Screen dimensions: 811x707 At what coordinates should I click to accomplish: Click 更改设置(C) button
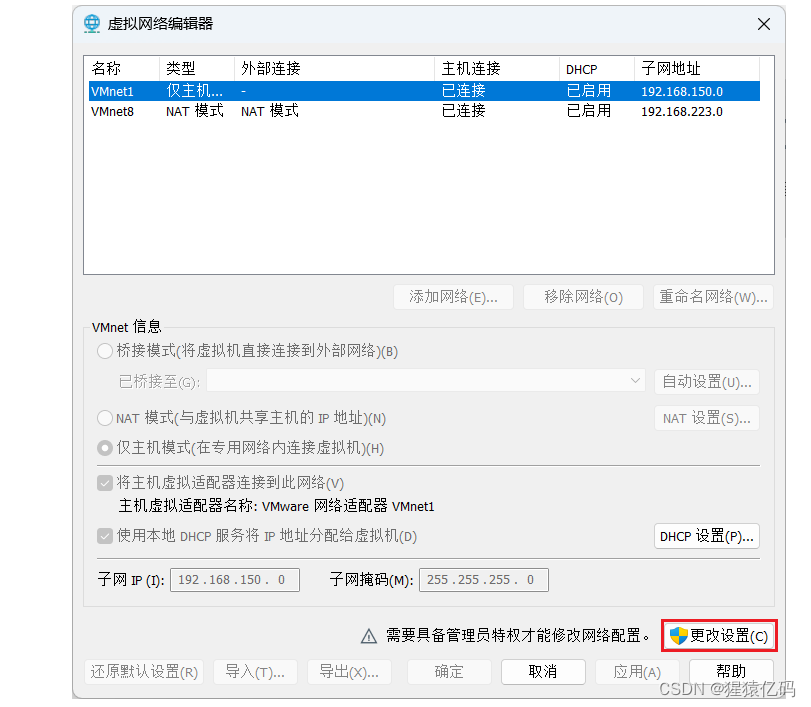tap(719, 636)
